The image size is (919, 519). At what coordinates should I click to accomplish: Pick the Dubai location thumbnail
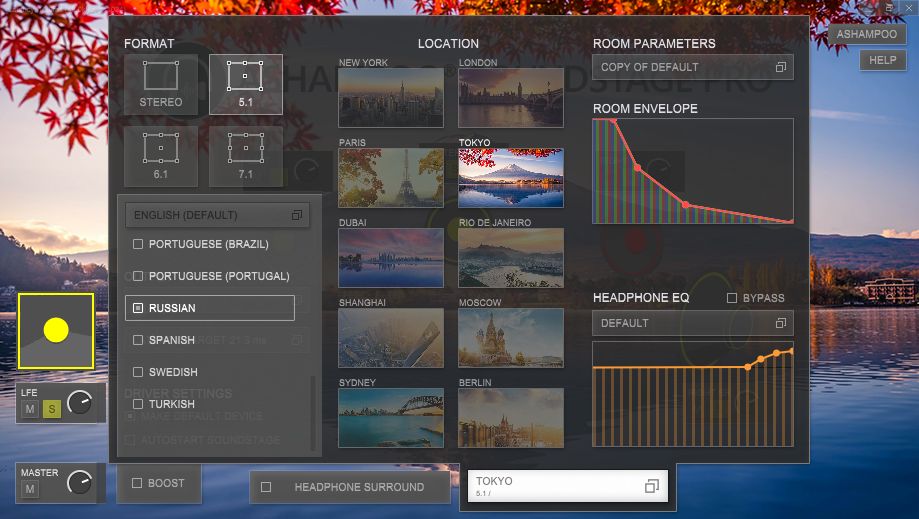(391, 258)
